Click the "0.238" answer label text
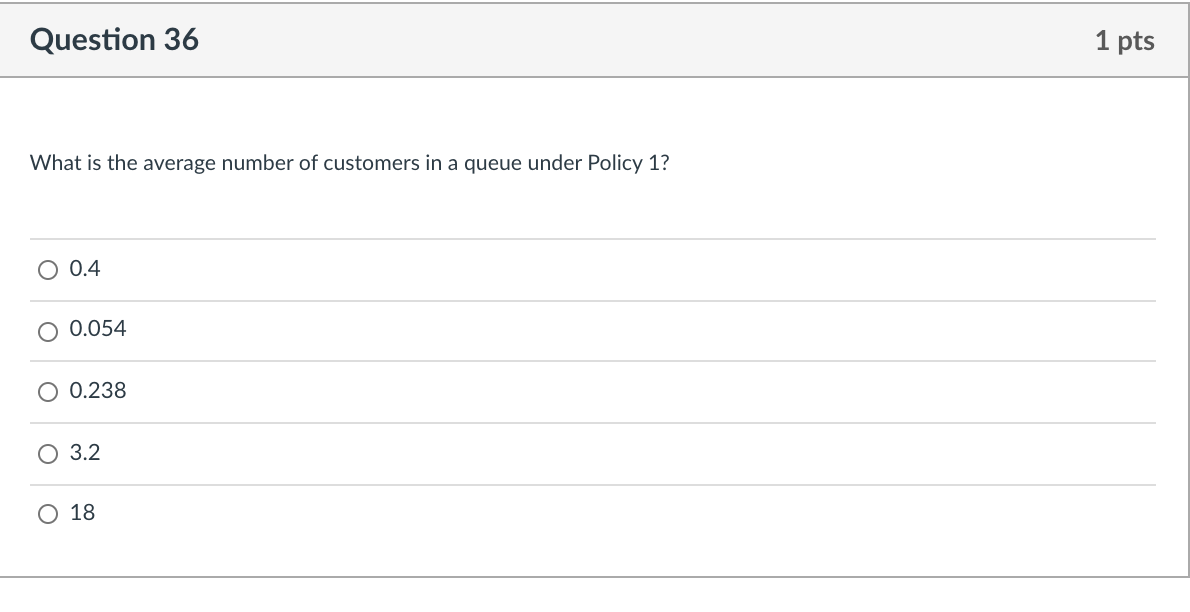 [x=98, y=392]
